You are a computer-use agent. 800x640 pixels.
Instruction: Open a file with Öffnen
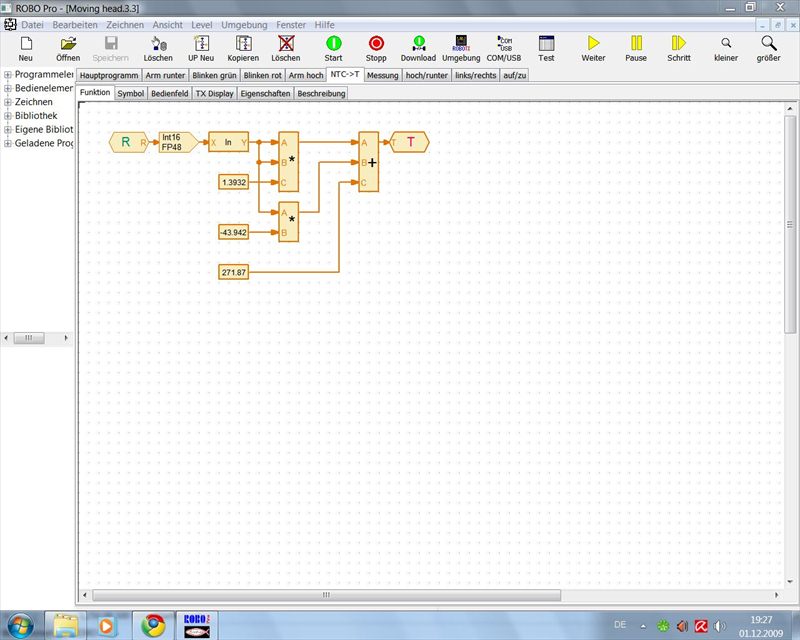[68, 49]
